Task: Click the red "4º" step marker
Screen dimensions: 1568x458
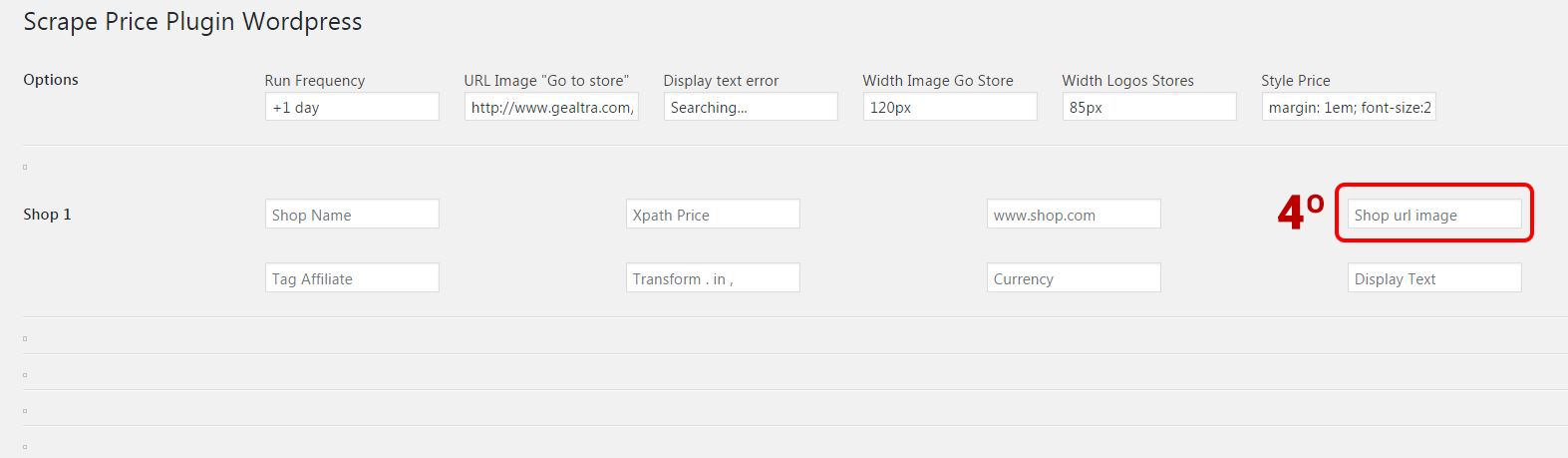Action: click(x=1300, y=213)
